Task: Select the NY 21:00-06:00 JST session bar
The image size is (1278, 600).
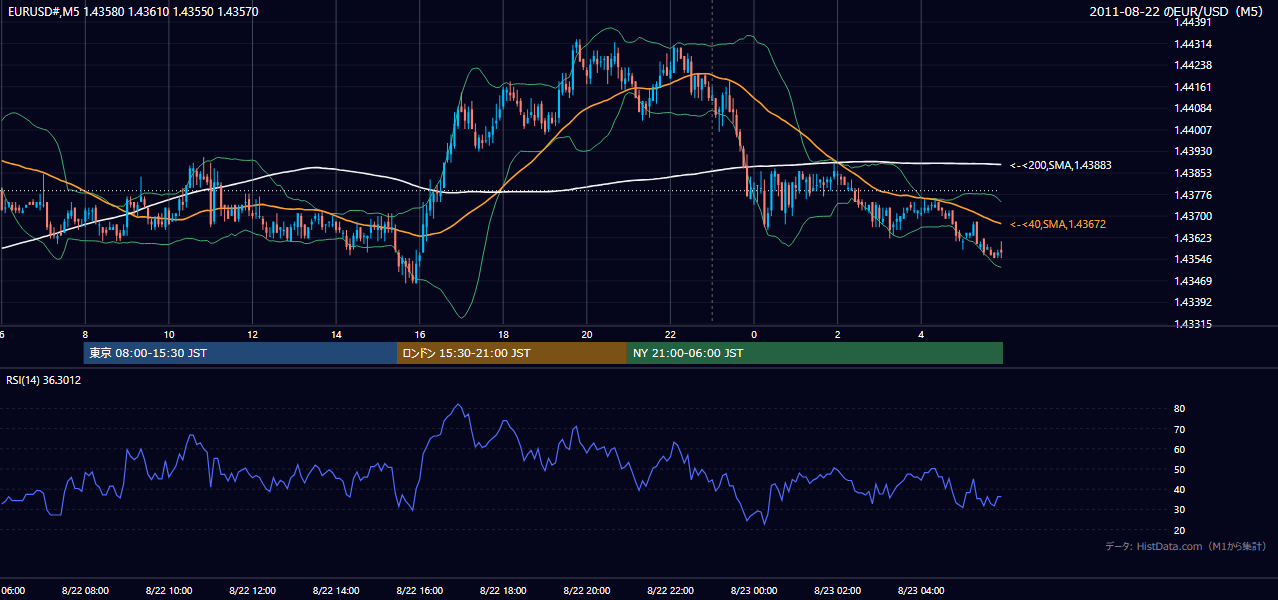Action: pyautogui.click(x=815, y=353)
